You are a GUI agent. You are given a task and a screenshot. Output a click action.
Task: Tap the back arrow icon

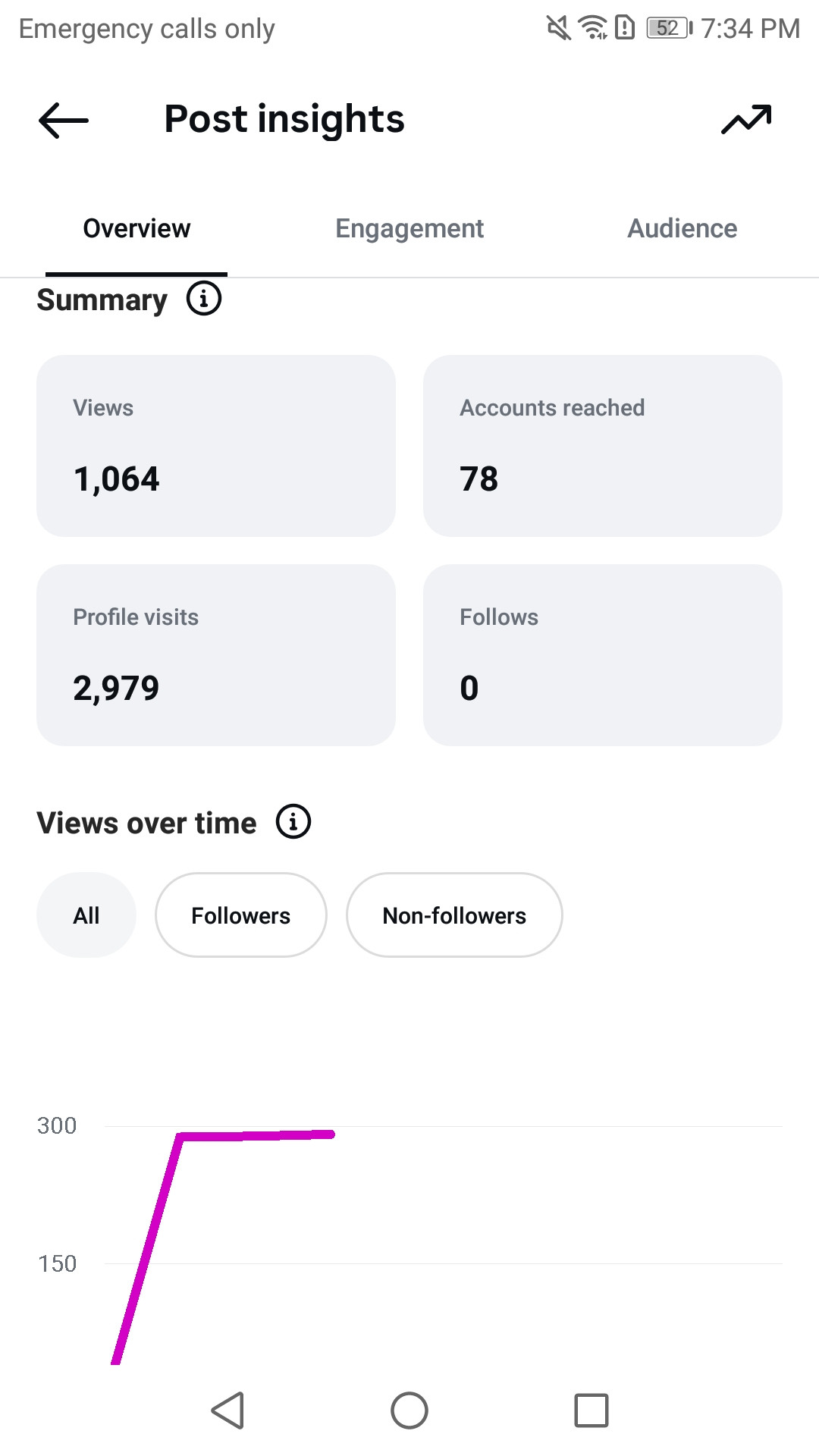pyautogui.click(x=64, y=120)
